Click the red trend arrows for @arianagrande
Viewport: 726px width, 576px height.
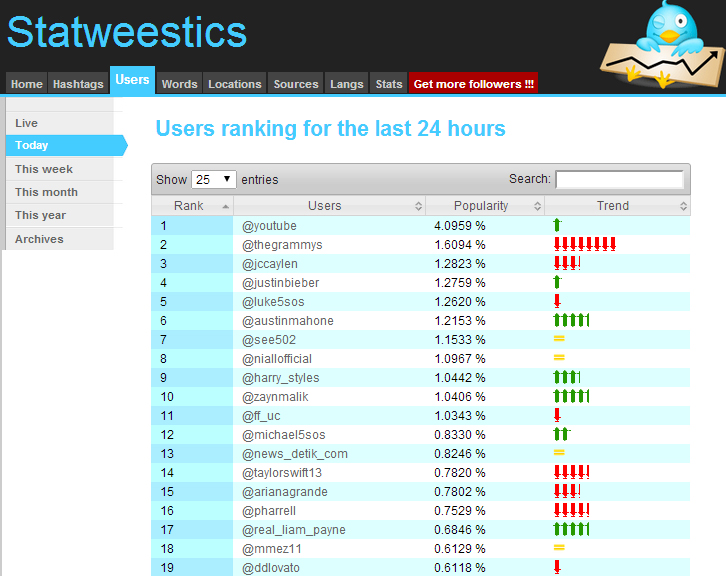pos(567,491)
